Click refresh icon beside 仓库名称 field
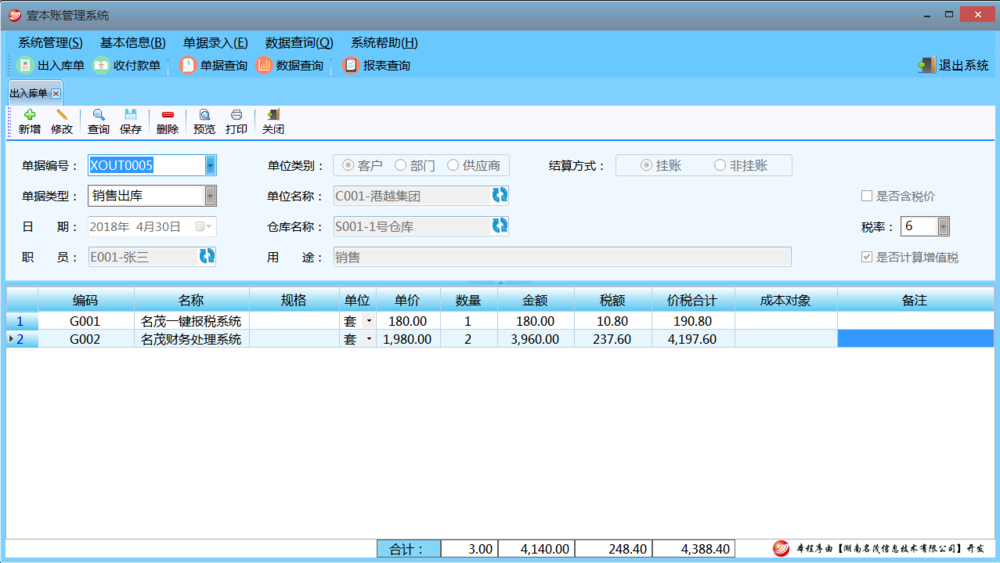1000x563 pixels. point(499,226)
